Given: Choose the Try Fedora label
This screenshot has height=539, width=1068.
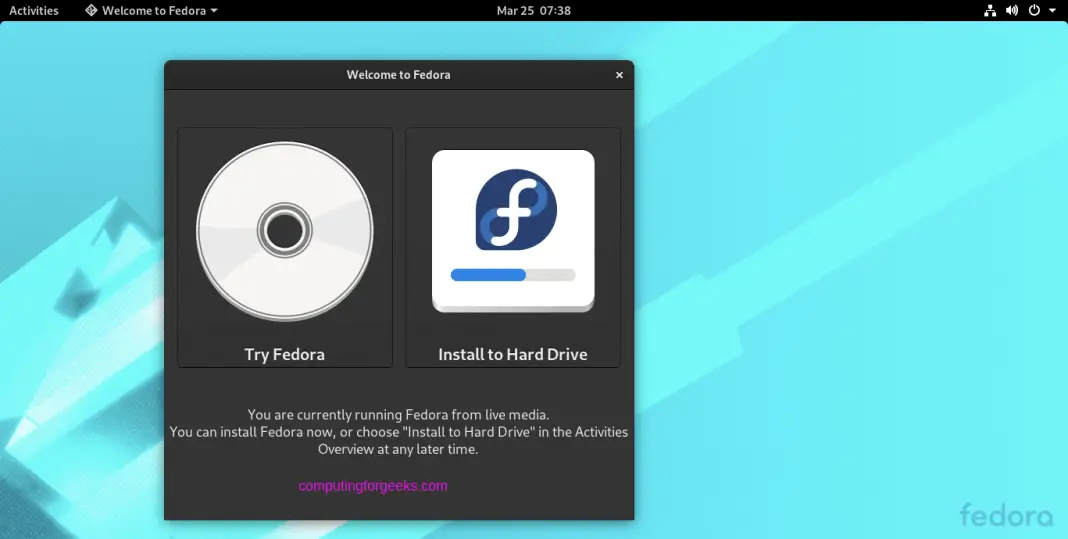Looking at the screenshot, I should [x=285, y=354].
